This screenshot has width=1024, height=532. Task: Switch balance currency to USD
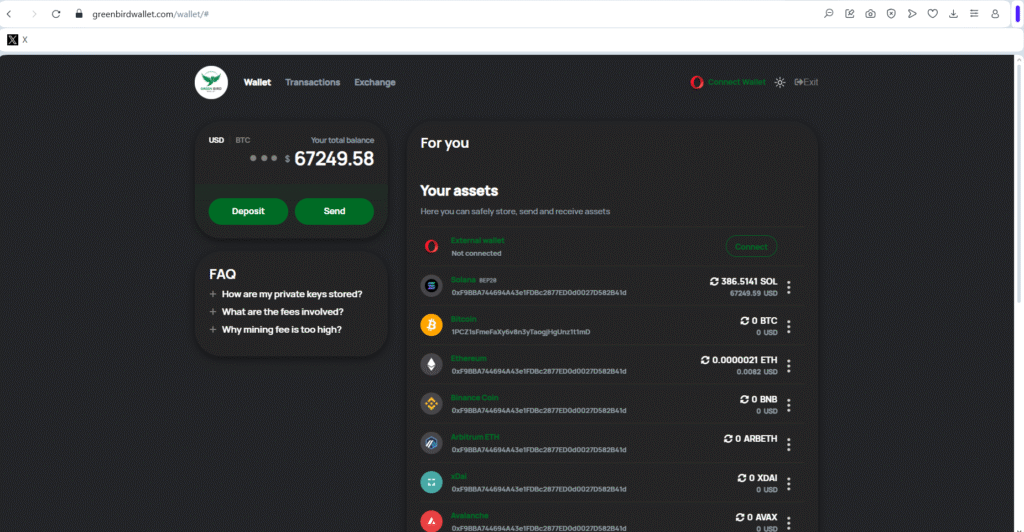(x=216, y=140)
